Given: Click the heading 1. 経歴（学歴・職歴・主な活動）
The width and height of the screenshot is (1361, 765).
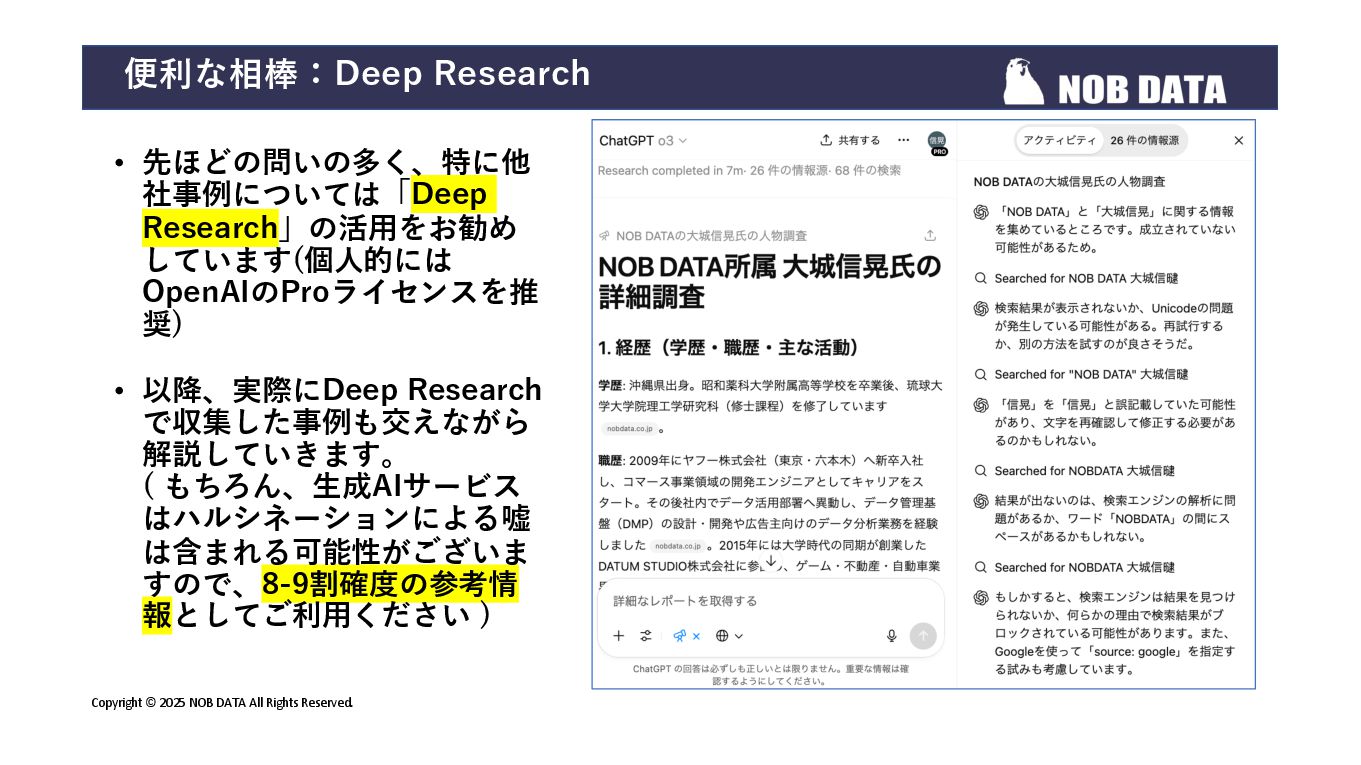Looking at the screenshot, I should [x=729, y=348].
